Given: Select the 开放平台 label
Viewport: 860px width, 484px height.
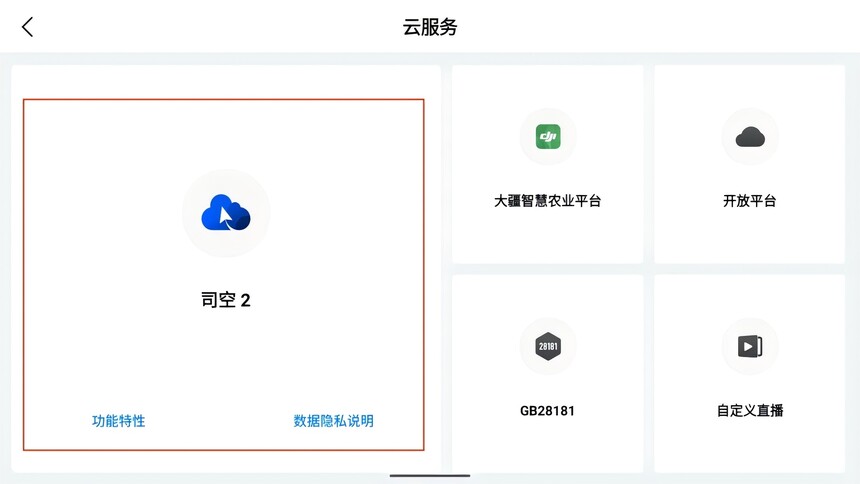Looking at the screenshot, I should pos(750,201).
